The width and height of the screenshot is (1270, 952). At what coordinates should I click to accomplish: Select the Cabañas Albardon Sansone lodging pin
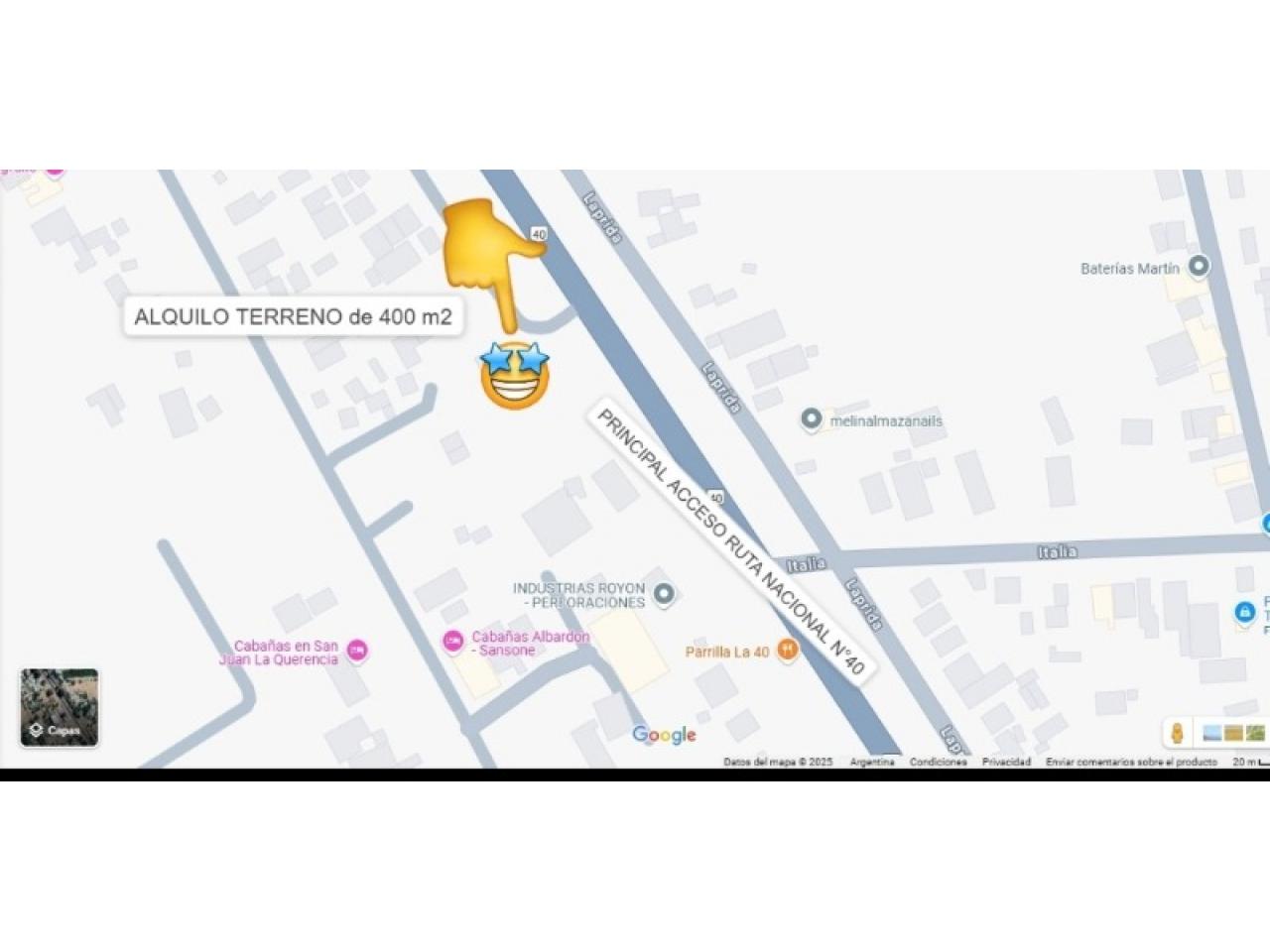452,642
